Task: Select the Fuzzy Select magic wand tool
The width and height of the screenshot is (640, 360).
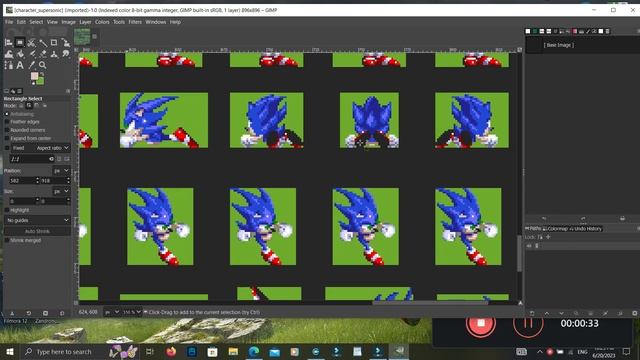Action: click(42, 42)
